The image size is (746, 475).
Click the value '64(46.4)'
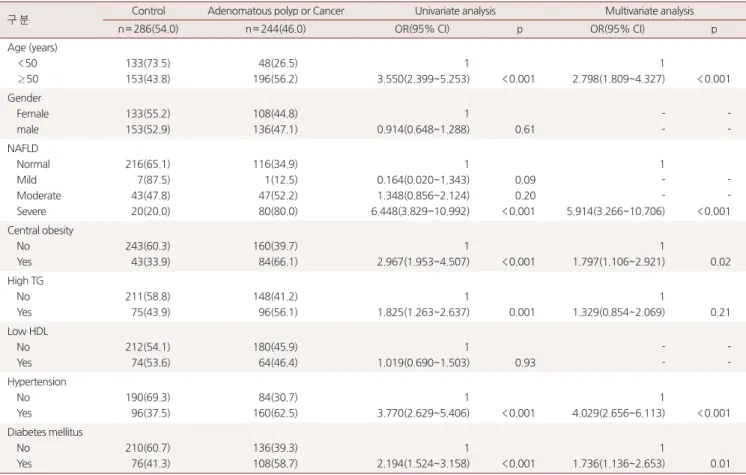278,363
